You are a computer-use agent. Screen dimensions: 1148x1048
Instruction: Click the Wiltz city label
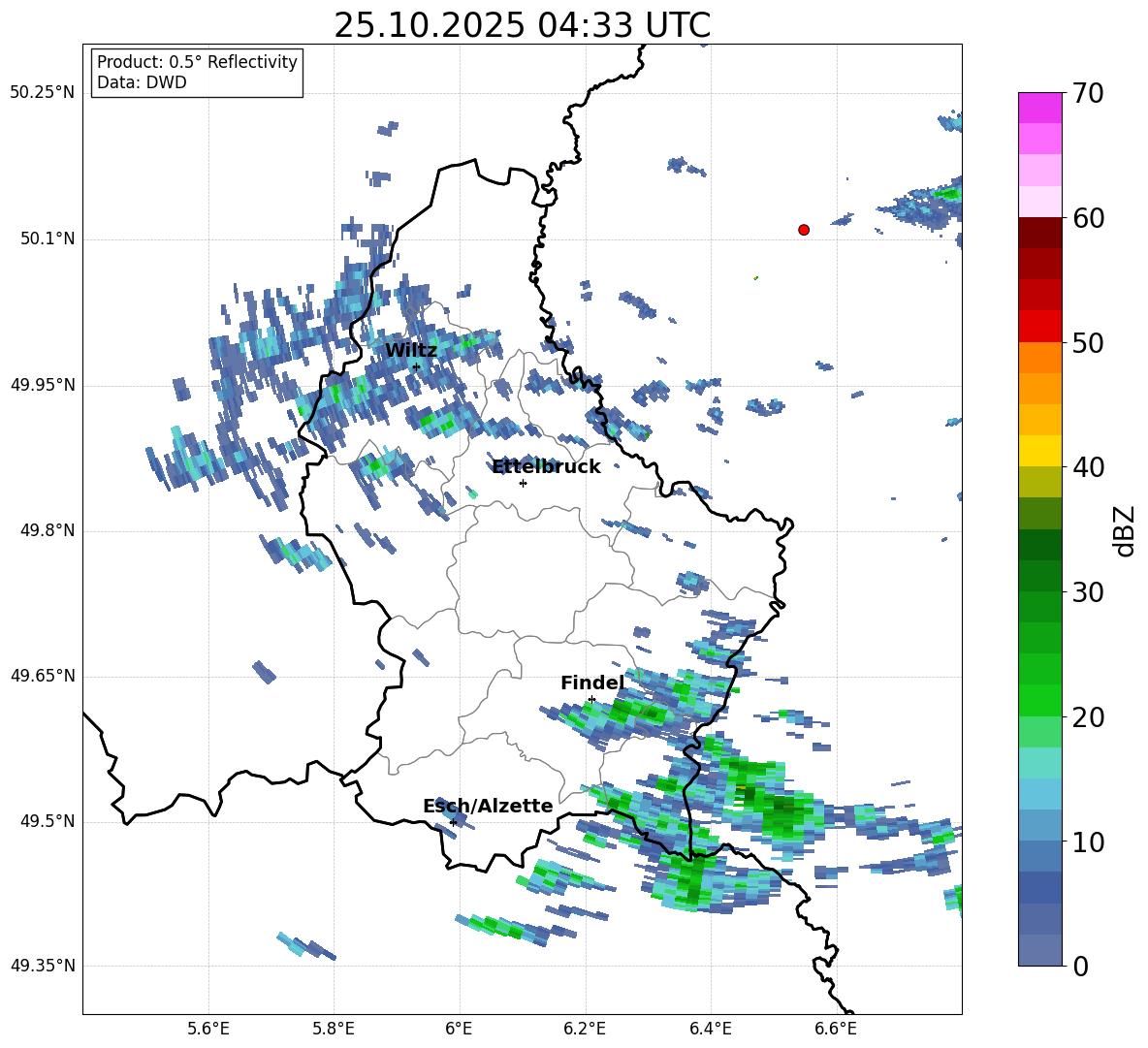(411, 351)
